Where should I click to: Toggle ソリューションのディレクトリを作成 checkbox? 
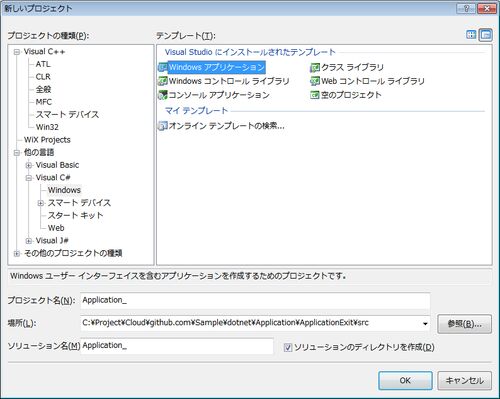click(x=288, y=348)
